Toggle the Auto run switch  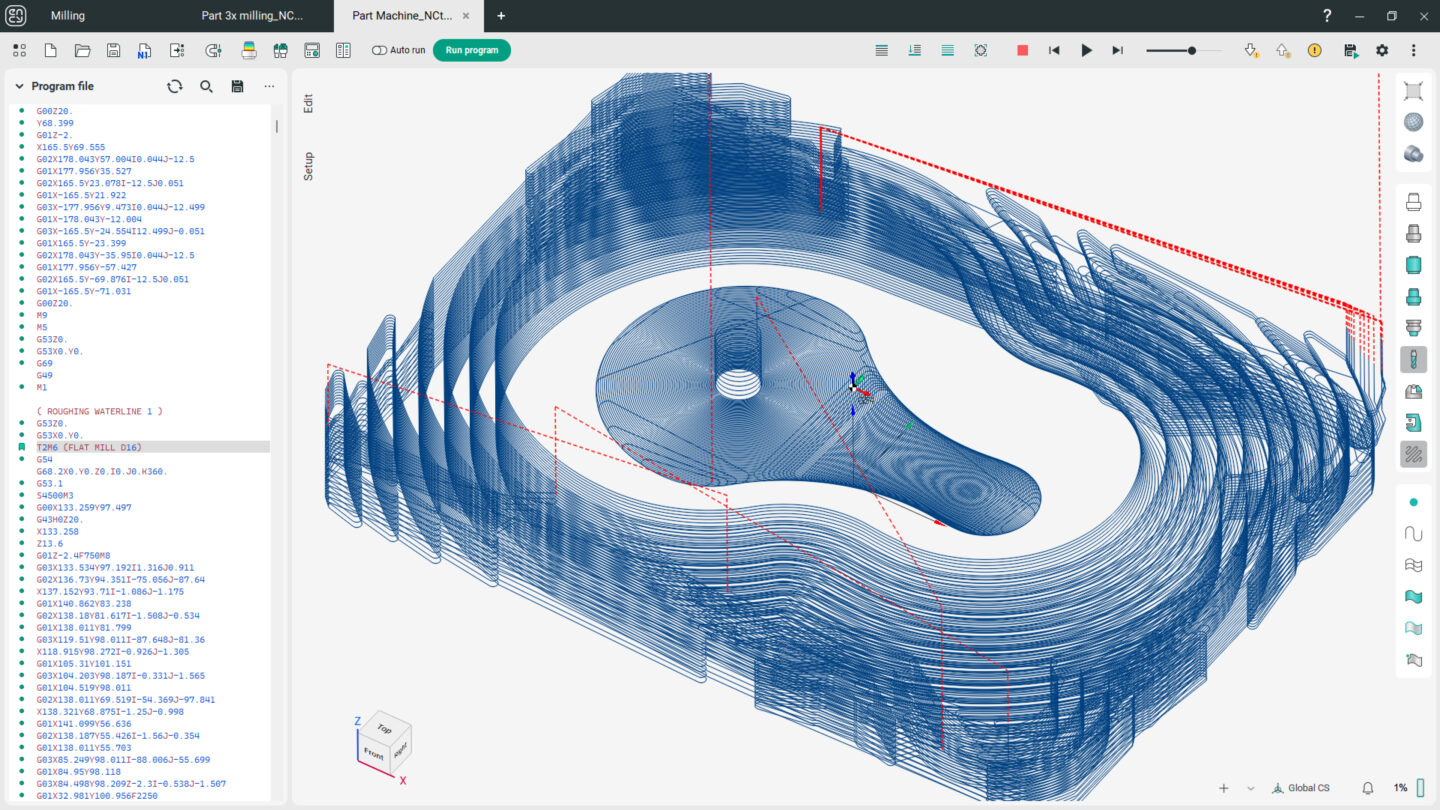point(381,49)
